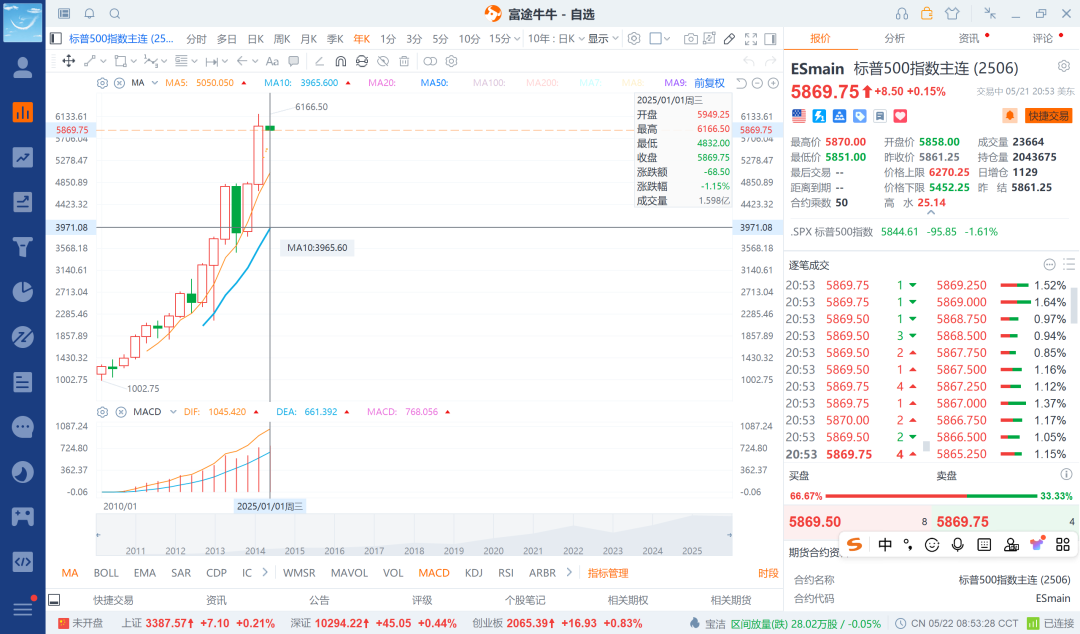Open .SPX 标普500指数 quote row
Viewport: 1080px width, 634px height.
[x=931, y=232]
